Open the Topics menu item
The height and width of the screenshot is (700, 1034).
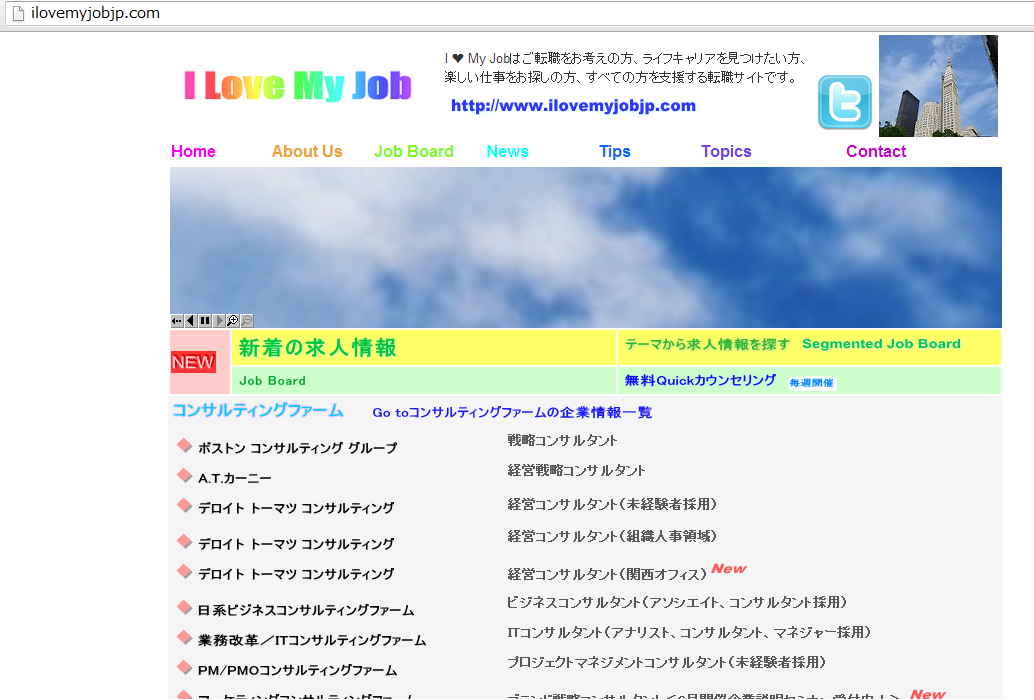[x=726, y=152]
